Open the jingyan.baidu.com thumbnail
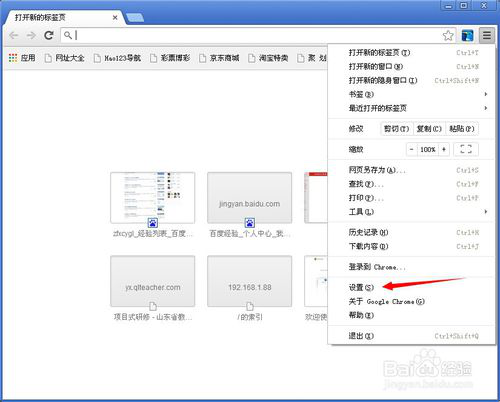The width and height of the screenshot is (500, 402). (250, 198)
